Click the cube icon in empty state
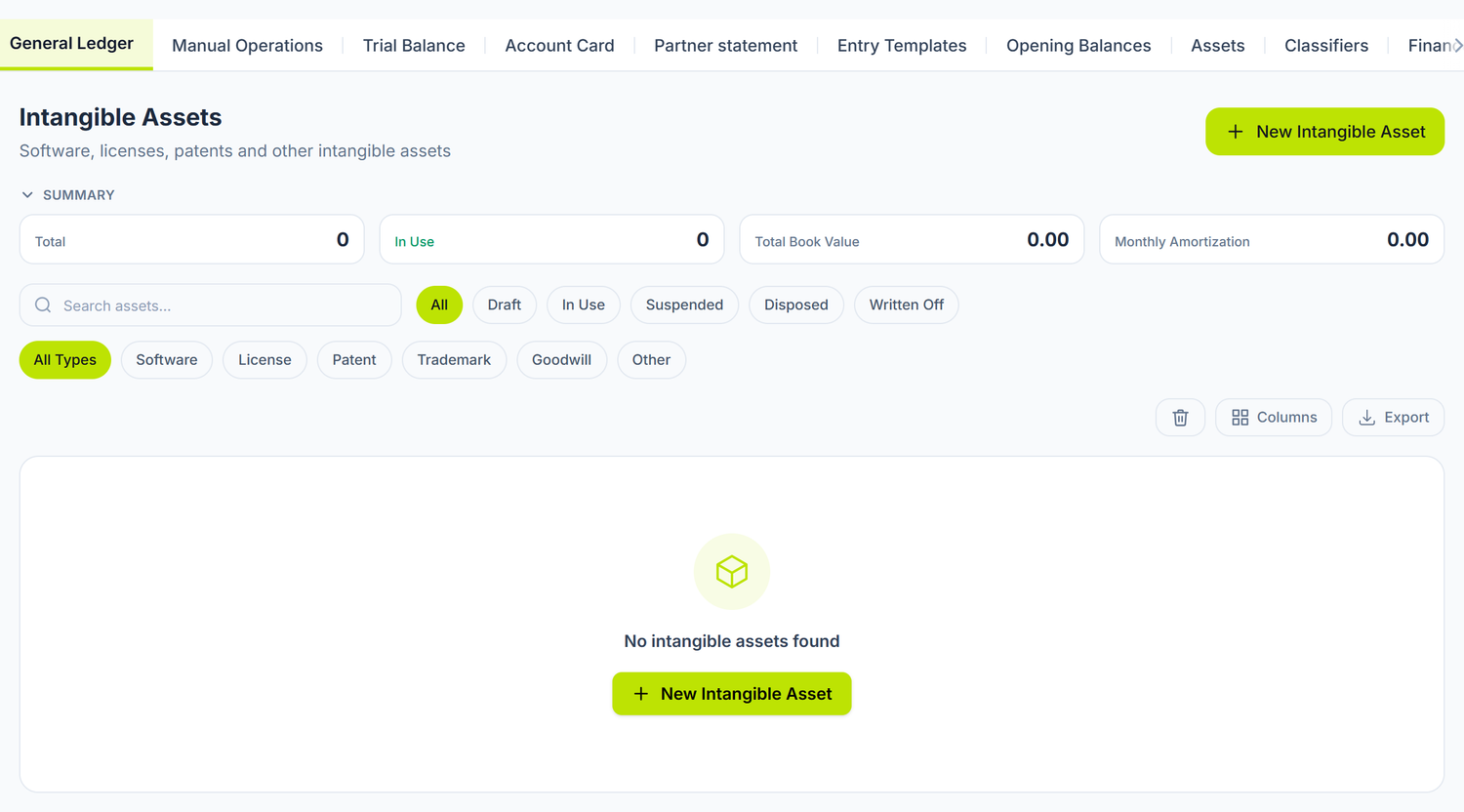 732,572
